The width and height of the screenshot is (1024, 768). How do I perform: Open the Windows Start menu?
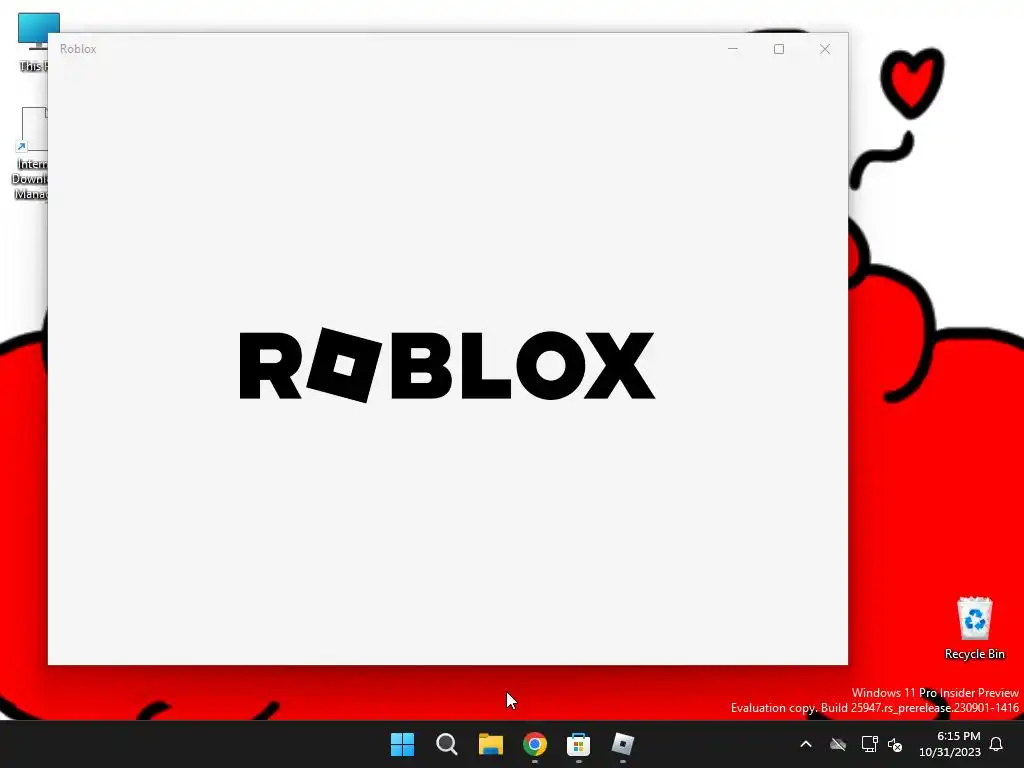(402, 744)
